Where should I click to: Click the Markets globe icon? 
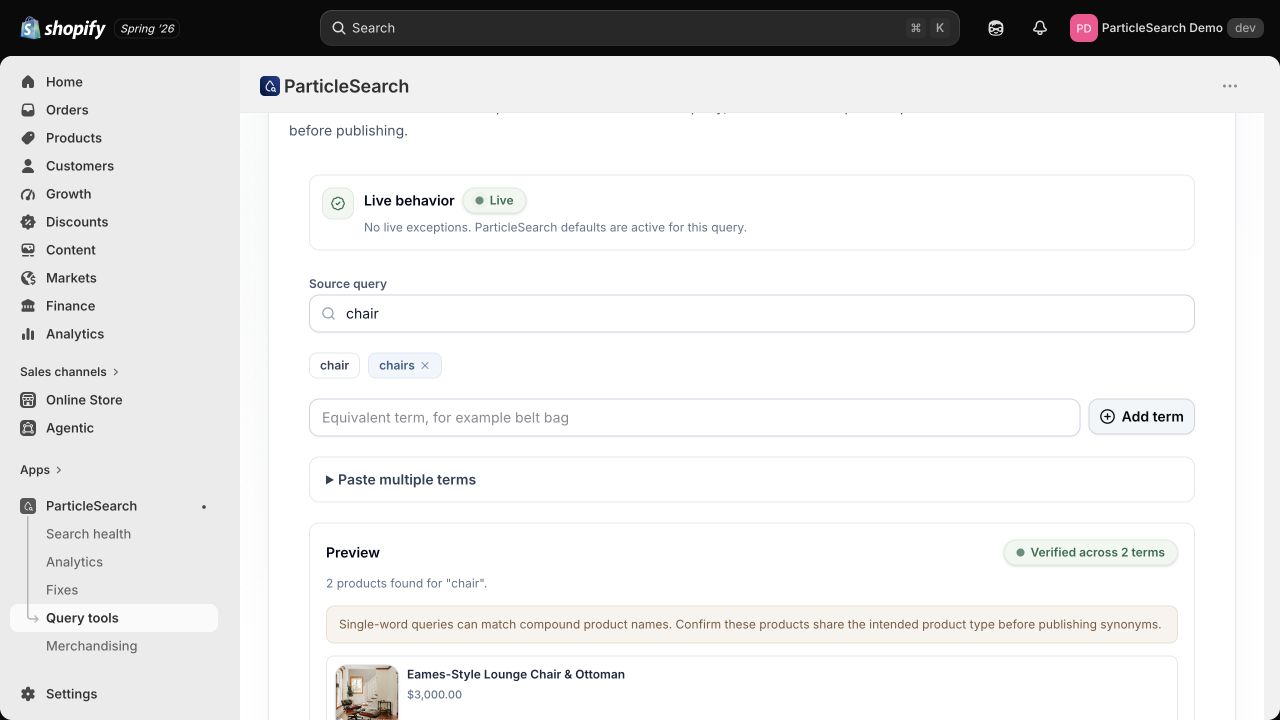28,278
